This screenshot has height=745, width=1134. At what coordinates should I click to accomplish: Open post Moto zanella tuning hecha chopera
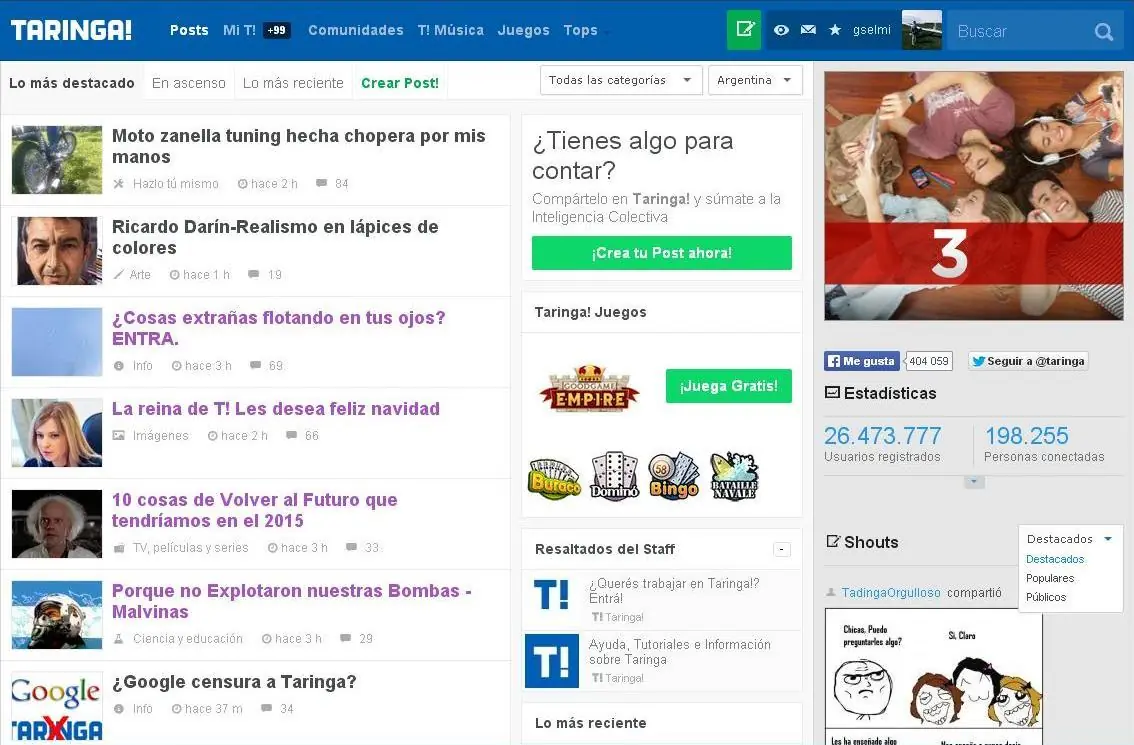coord(299,146)
